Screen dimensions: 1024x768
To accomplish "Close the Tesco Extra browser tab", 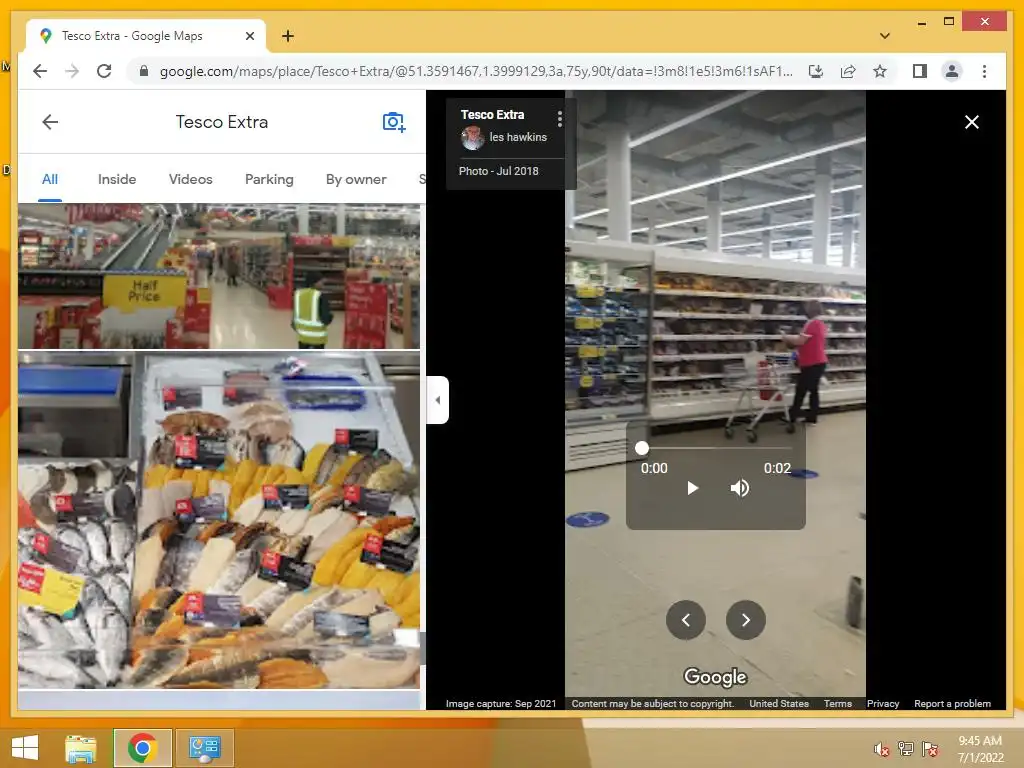I will [249, 36].
